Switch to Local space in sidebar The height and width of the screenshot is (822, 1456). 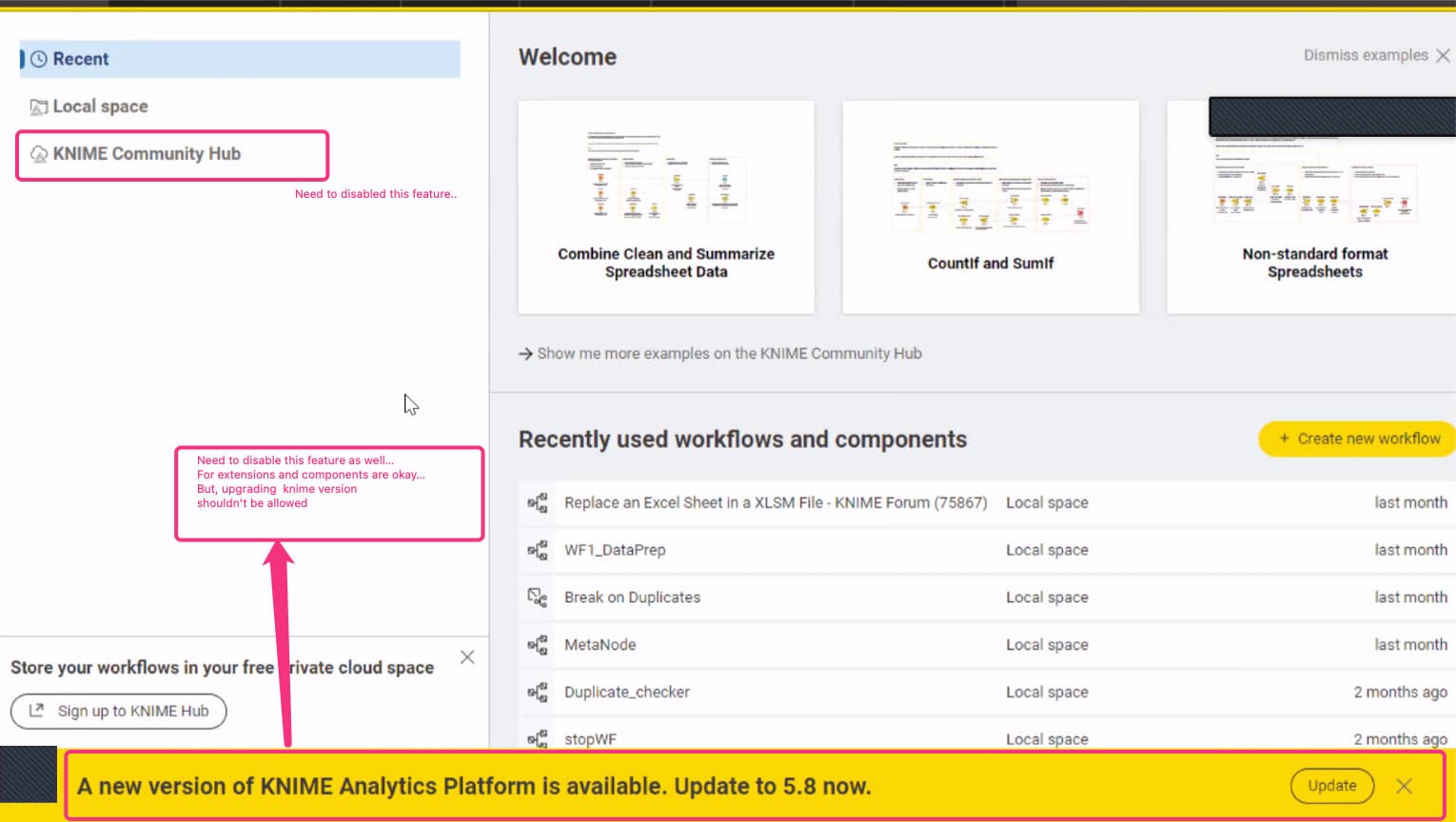[x=100, y=107]
